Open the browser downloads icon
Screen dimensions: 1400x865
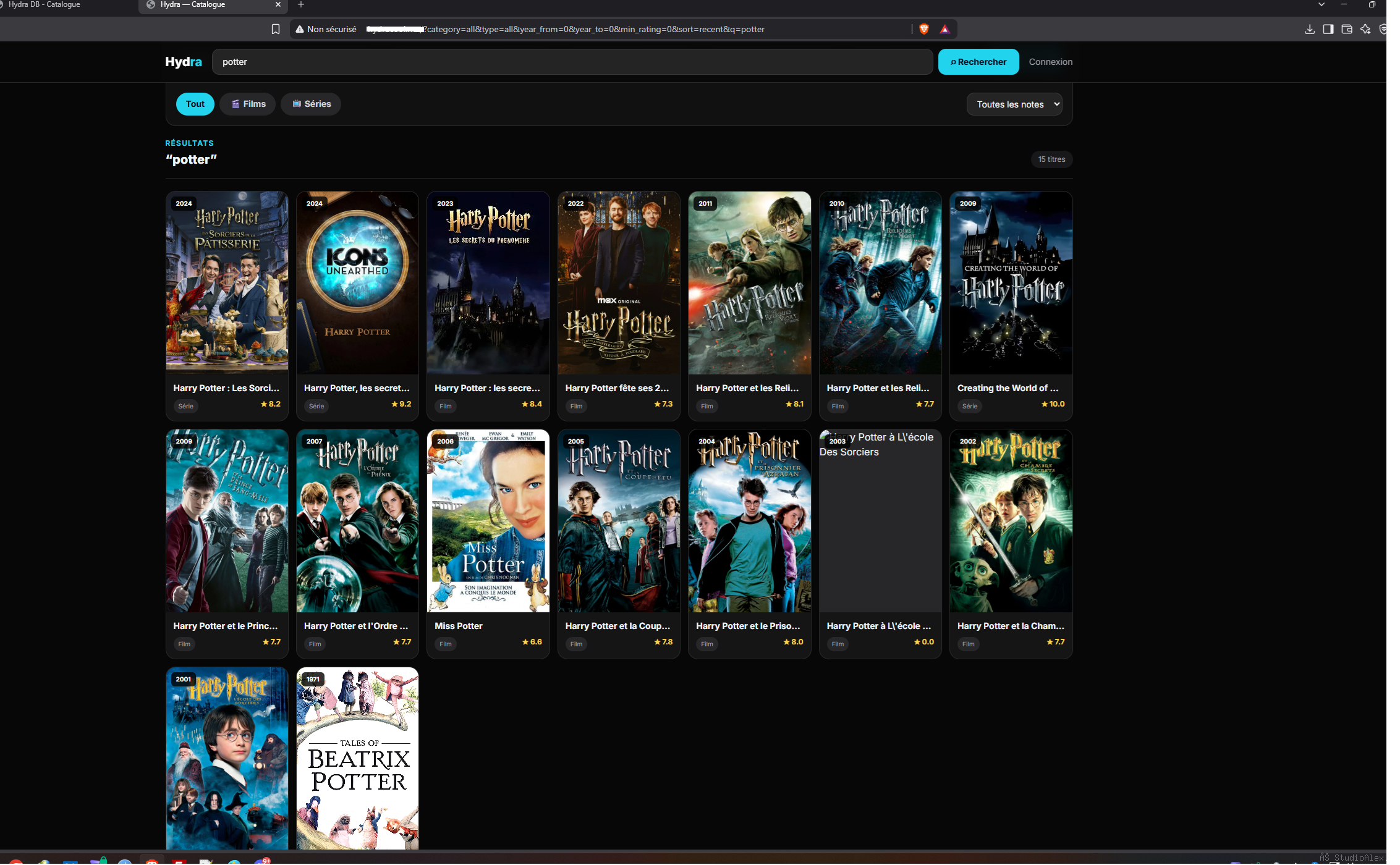tap(1309, 29)
